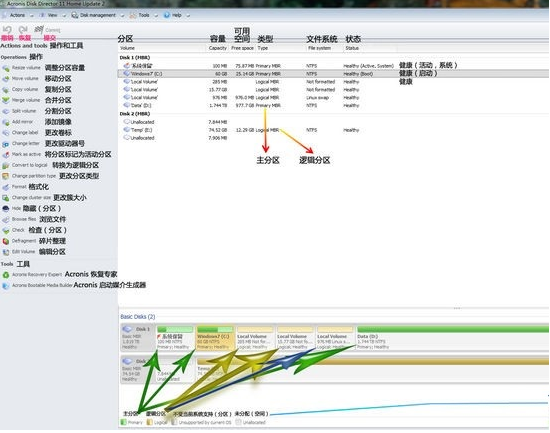Select the Split volume operation
Viewport: 550px width, 433px height.
coord(20,111)
